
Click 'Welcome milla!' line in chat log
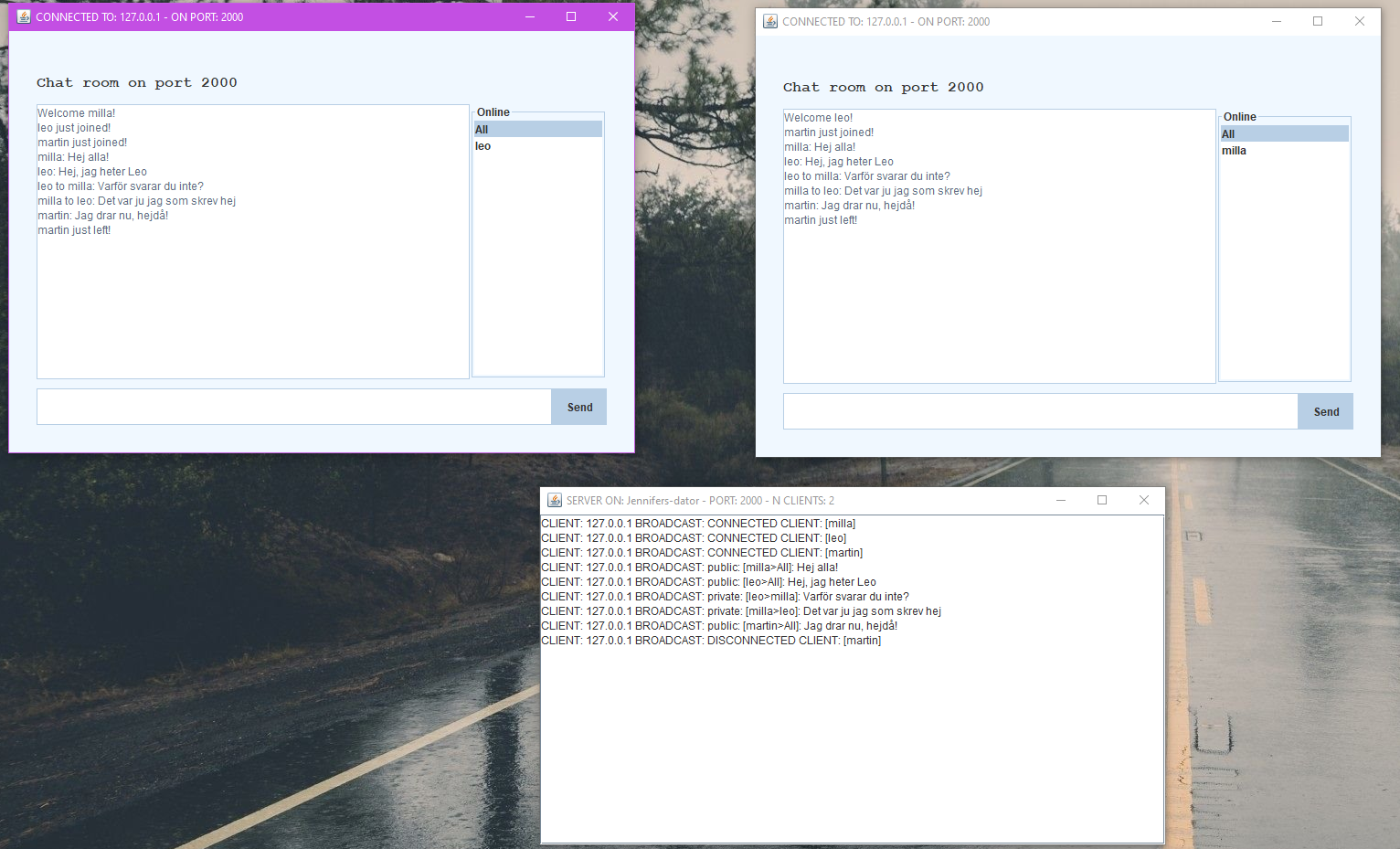point(77,113)
